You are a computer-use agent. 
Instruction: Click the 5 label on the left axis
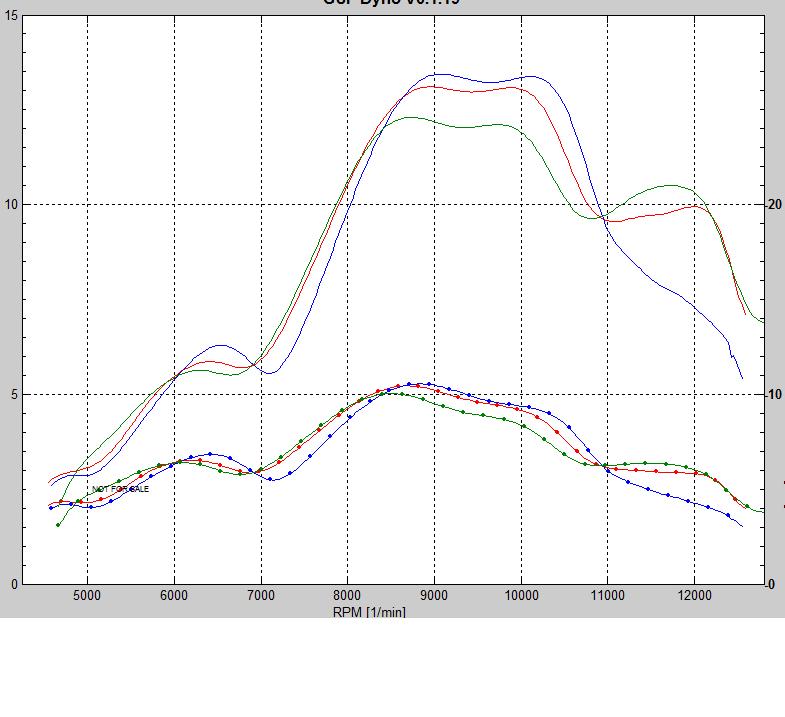(13, 394)
